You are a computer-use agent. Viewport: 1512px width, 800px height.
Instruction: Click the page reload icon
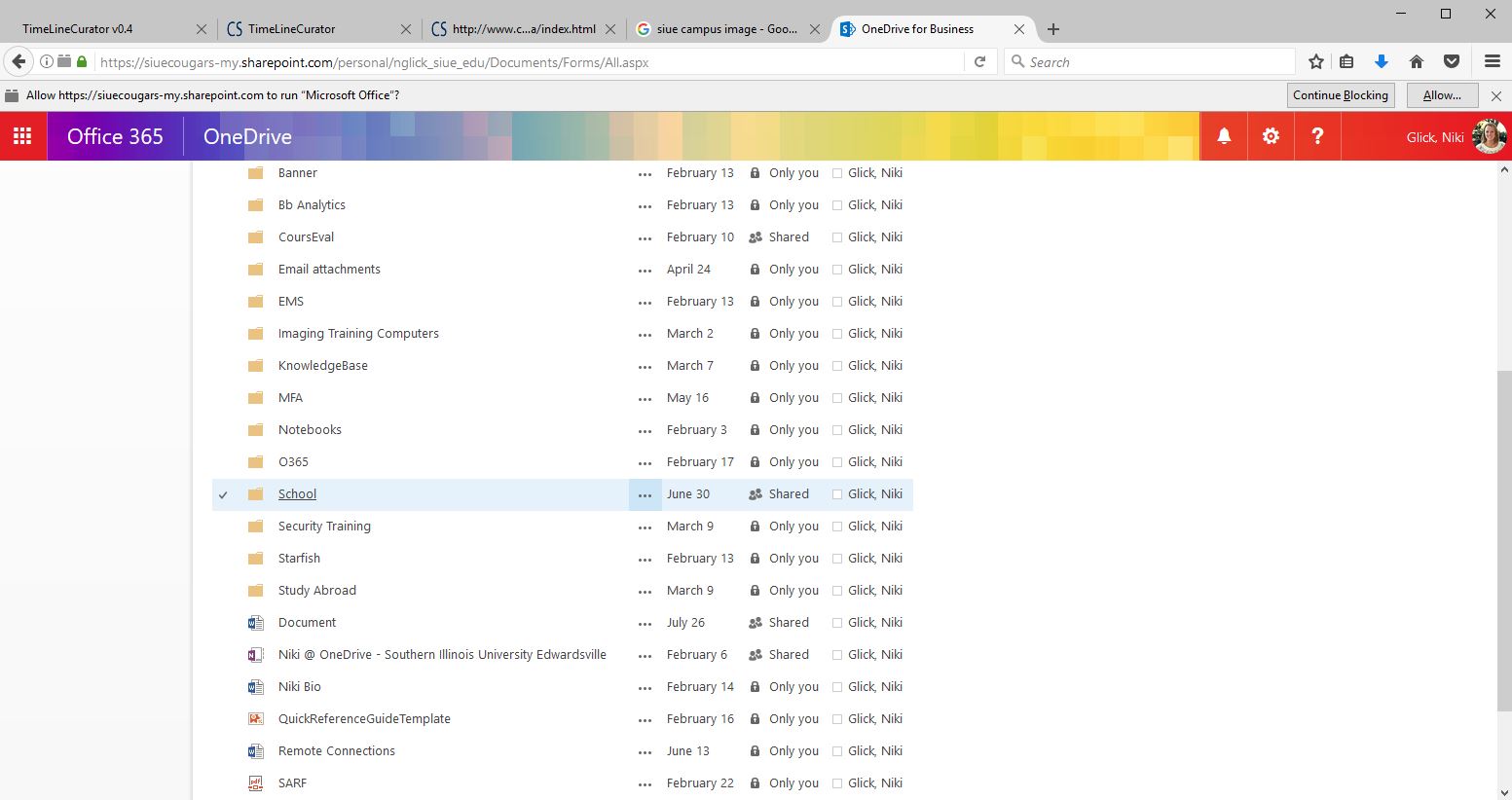pyautogui.click(x=980, y=62)
